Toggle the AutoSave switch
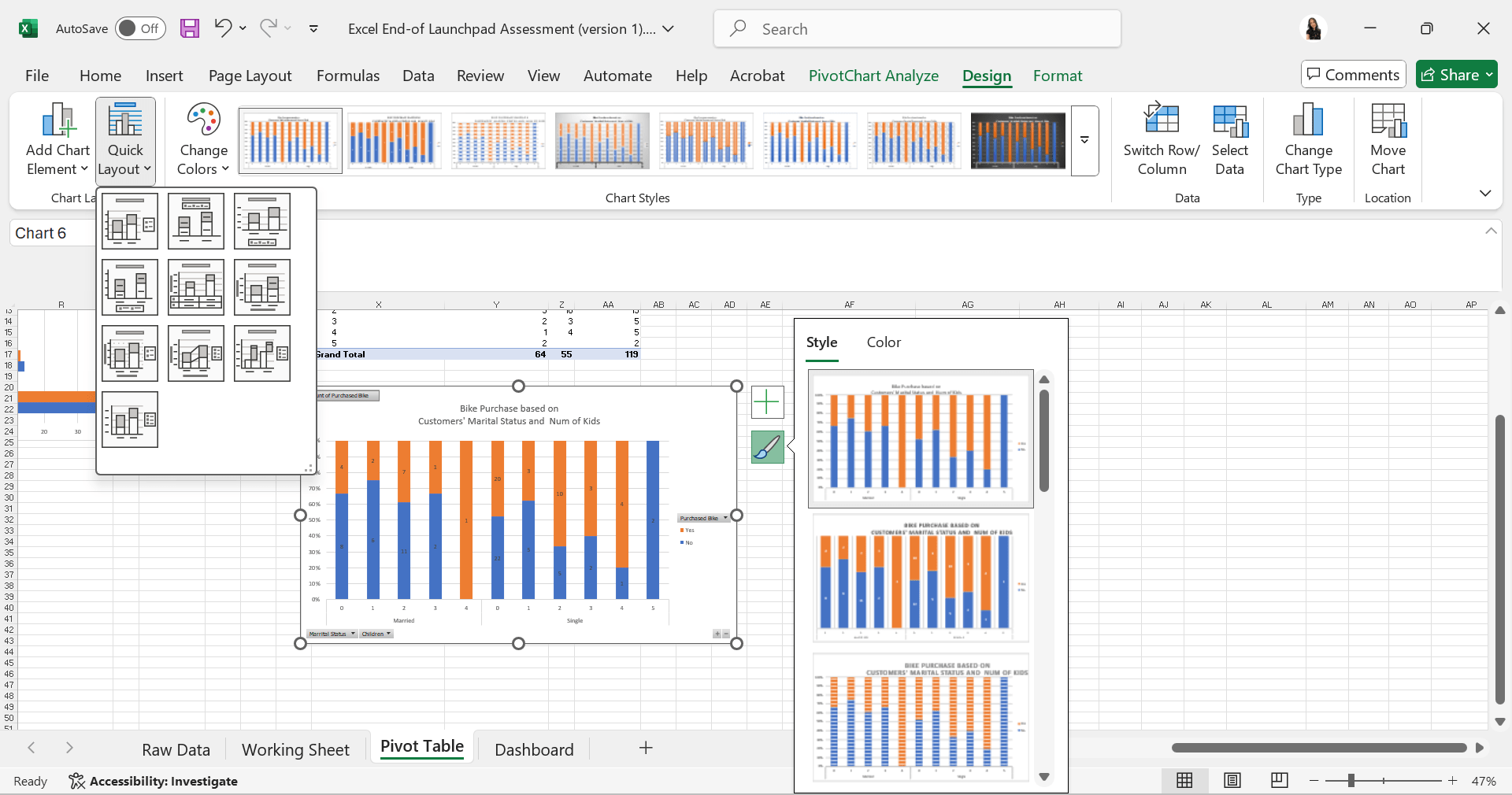1512x795 pixels. pyautogui.click(x=140, y=29)
